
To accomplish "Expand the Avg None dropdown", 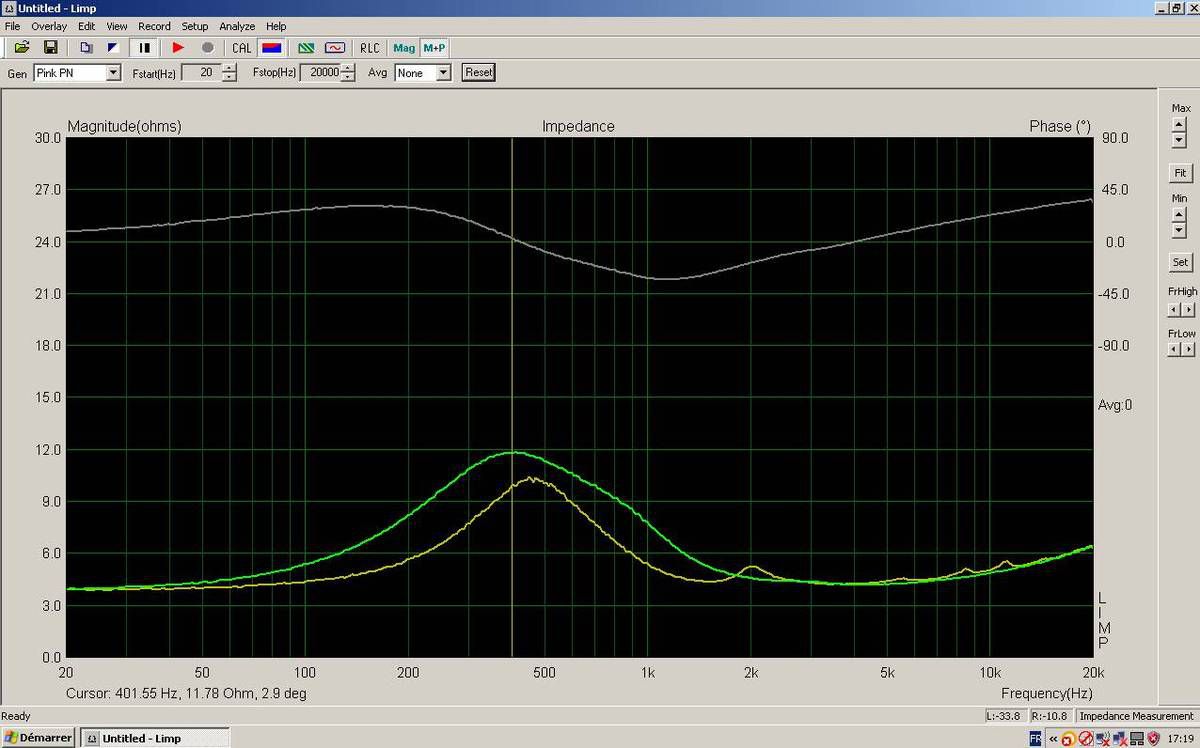I will tap(443, 73).
